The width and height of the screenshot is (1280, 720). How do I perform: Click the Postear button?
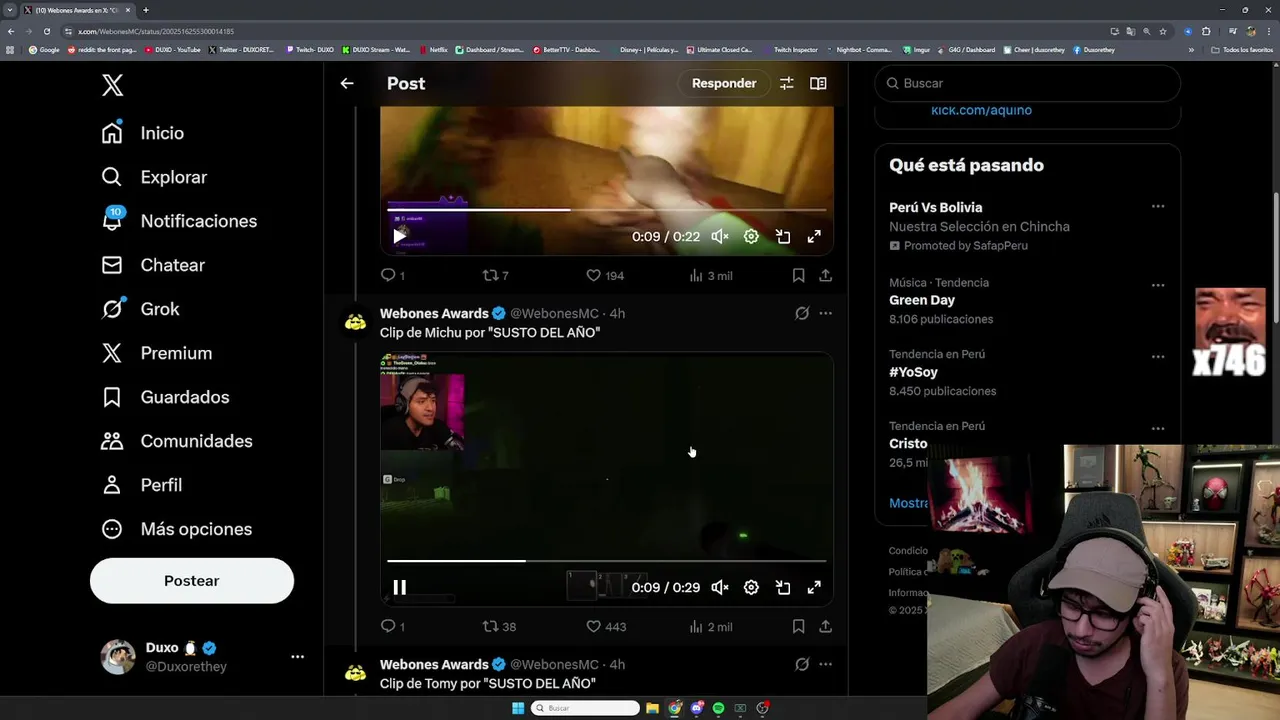[192, 581]
